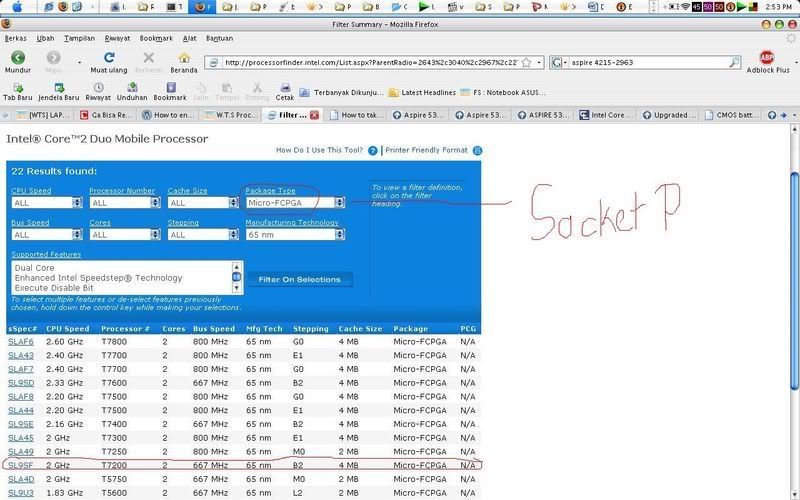Open the Beranda home icon
The width and height of the screenshot is (800, 500).
coord(184,58)
